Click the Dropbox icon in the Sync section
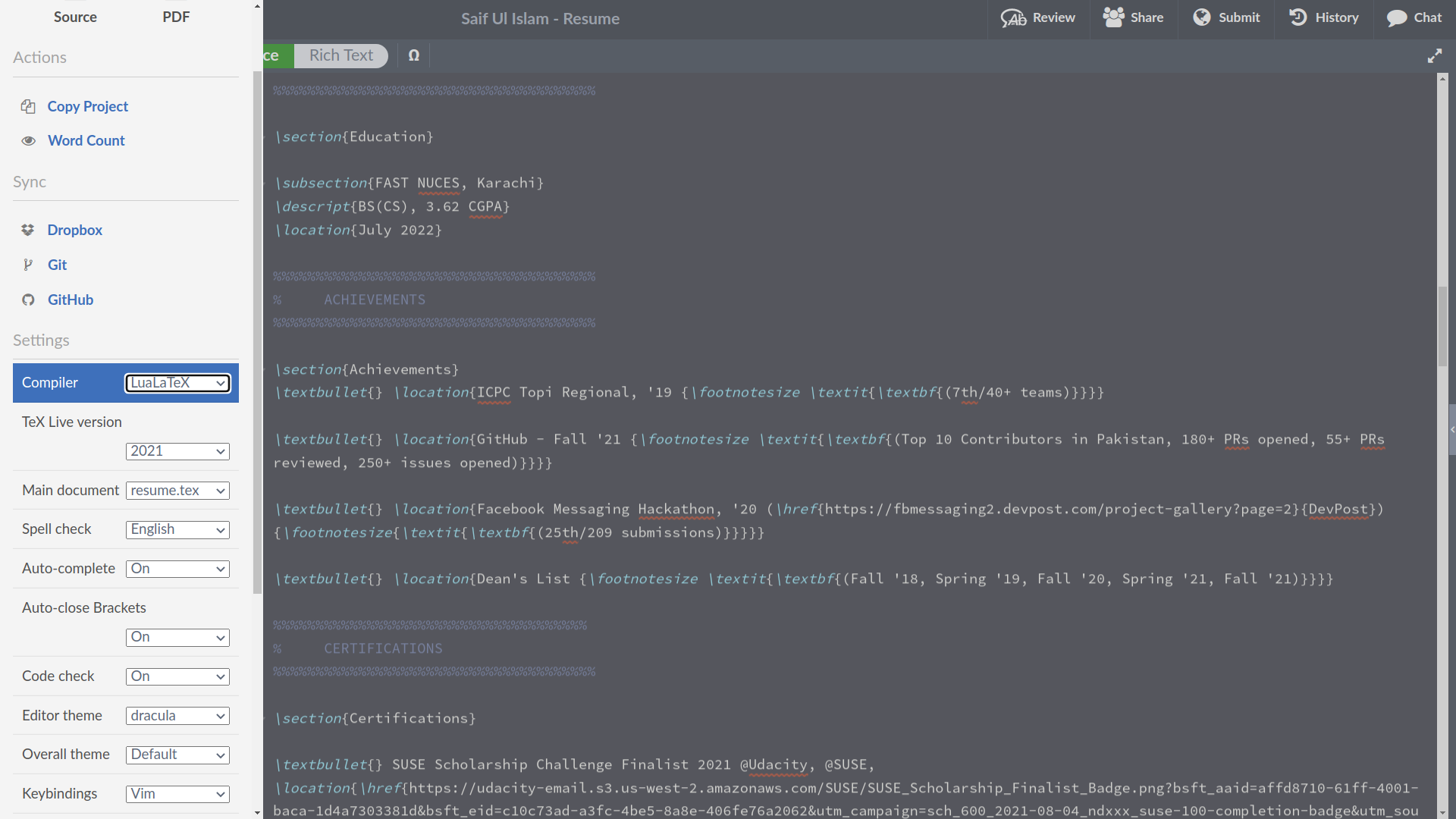Viewport: 1456px width, 819px height. click(27, 230)
